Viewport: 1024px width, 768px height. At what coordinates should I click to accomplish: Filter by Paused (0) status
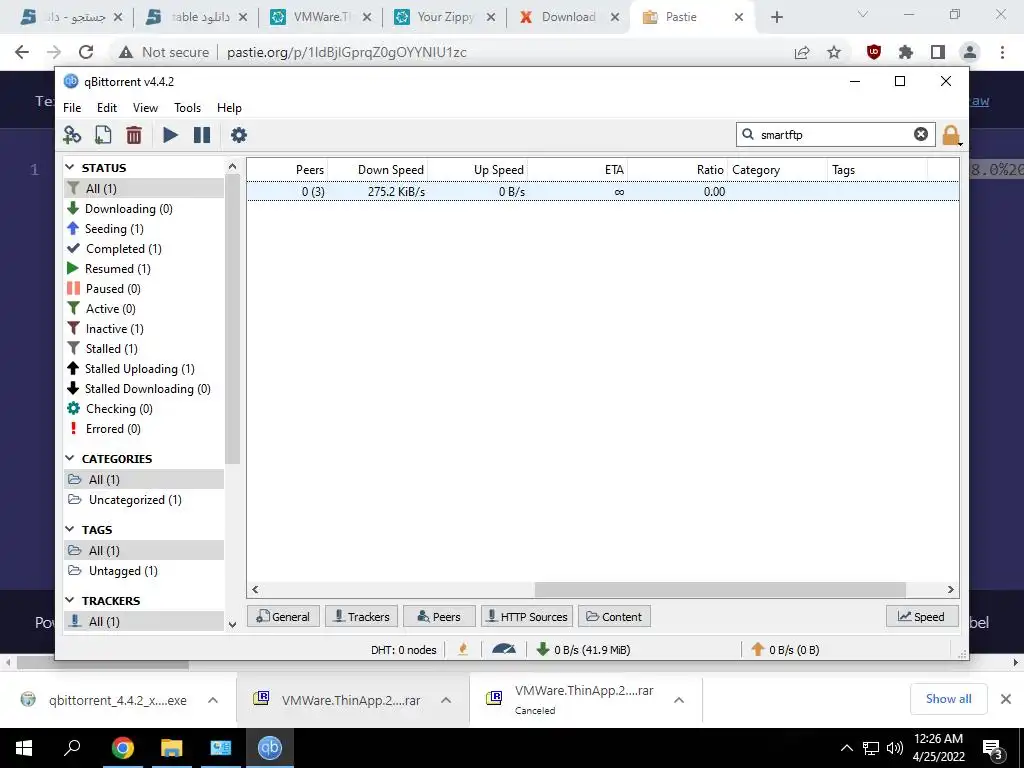pos(104,289)
